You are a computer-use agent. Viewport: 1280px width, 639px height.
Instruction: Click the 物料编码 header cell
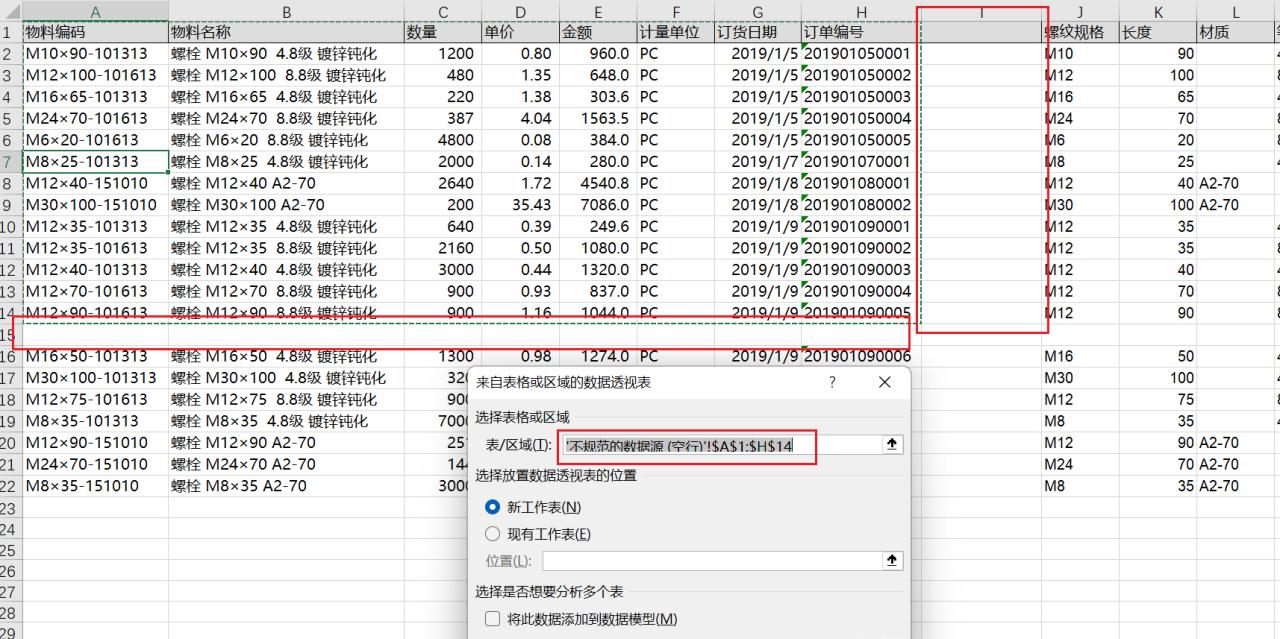(x=95, y=32)
